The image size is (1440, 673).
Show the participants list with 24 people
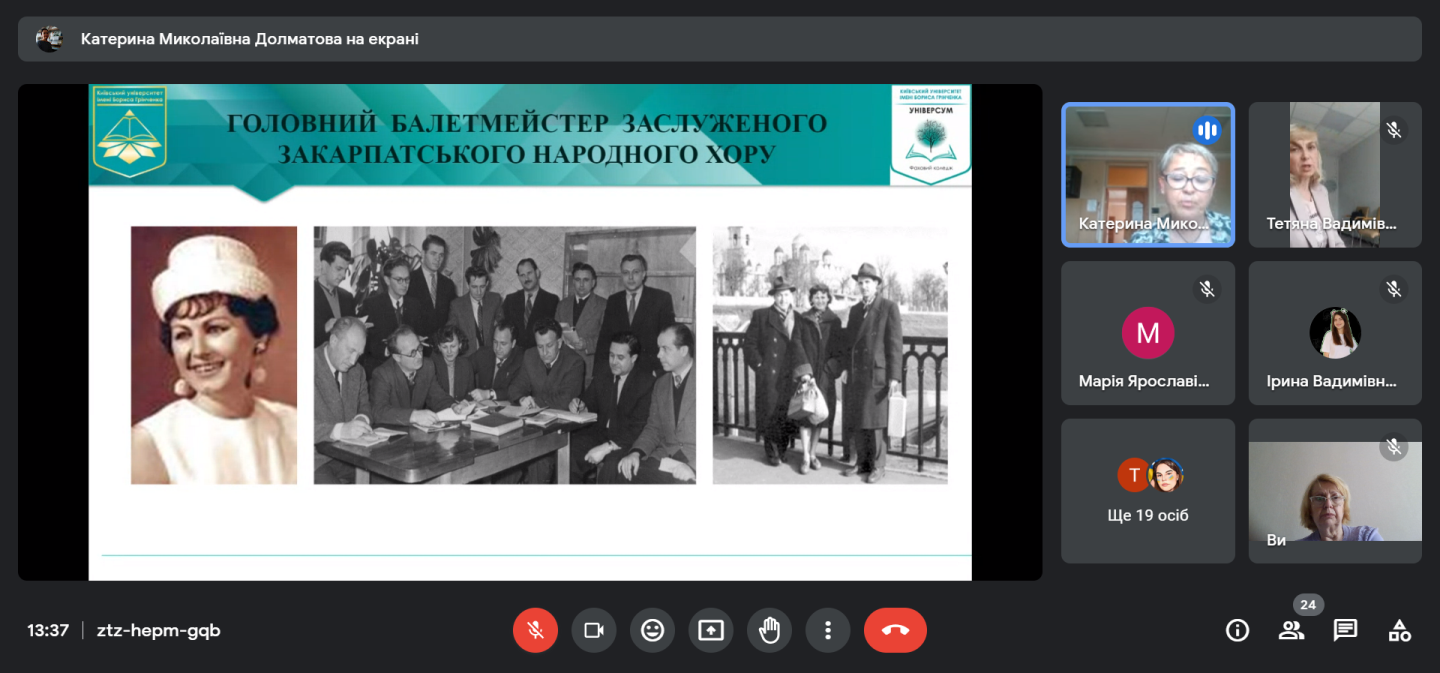[x=1291, y=630]
